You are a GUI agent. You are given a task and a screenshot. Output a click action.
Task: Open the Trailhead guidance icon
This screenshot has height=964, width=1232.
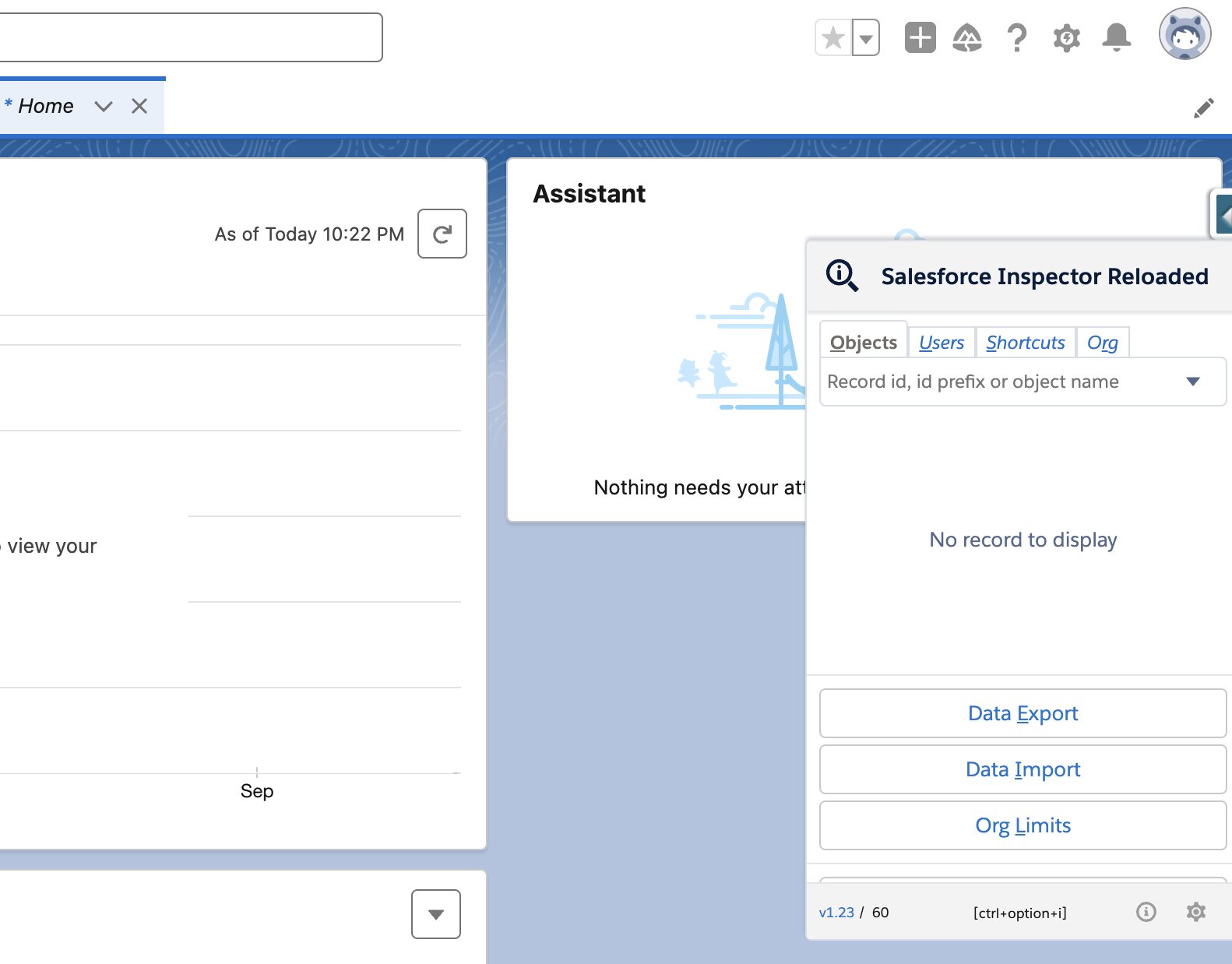tap(967, 37)
